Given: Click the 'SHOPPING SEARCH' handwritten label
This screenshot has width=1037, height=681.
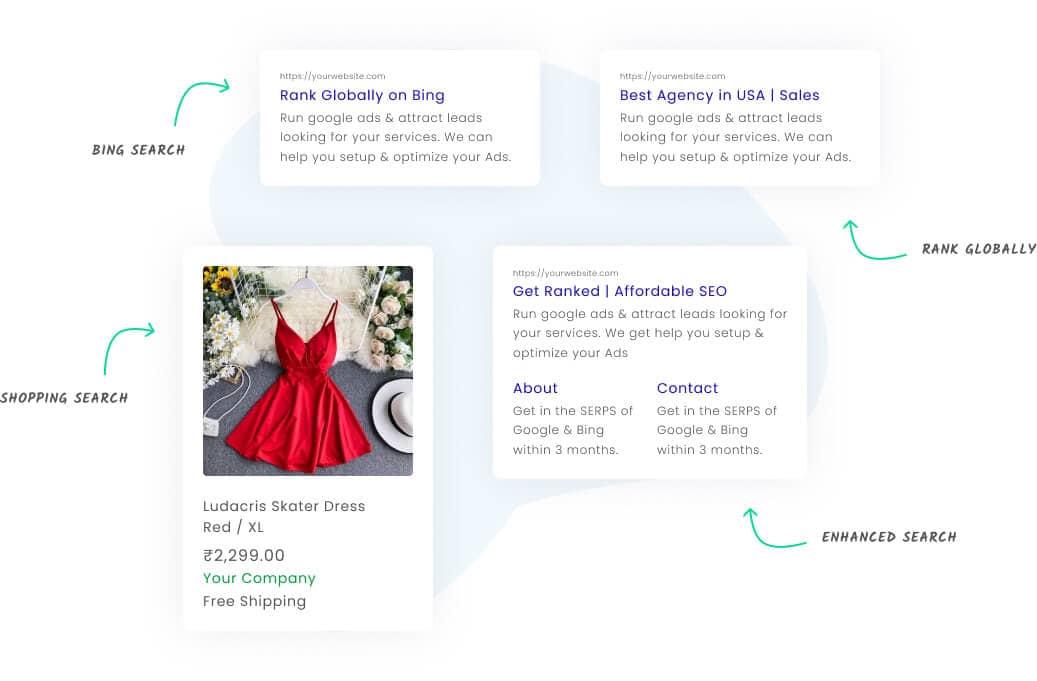Looking at the screenshot, I should pyautogui.click(x=64, y=398).
